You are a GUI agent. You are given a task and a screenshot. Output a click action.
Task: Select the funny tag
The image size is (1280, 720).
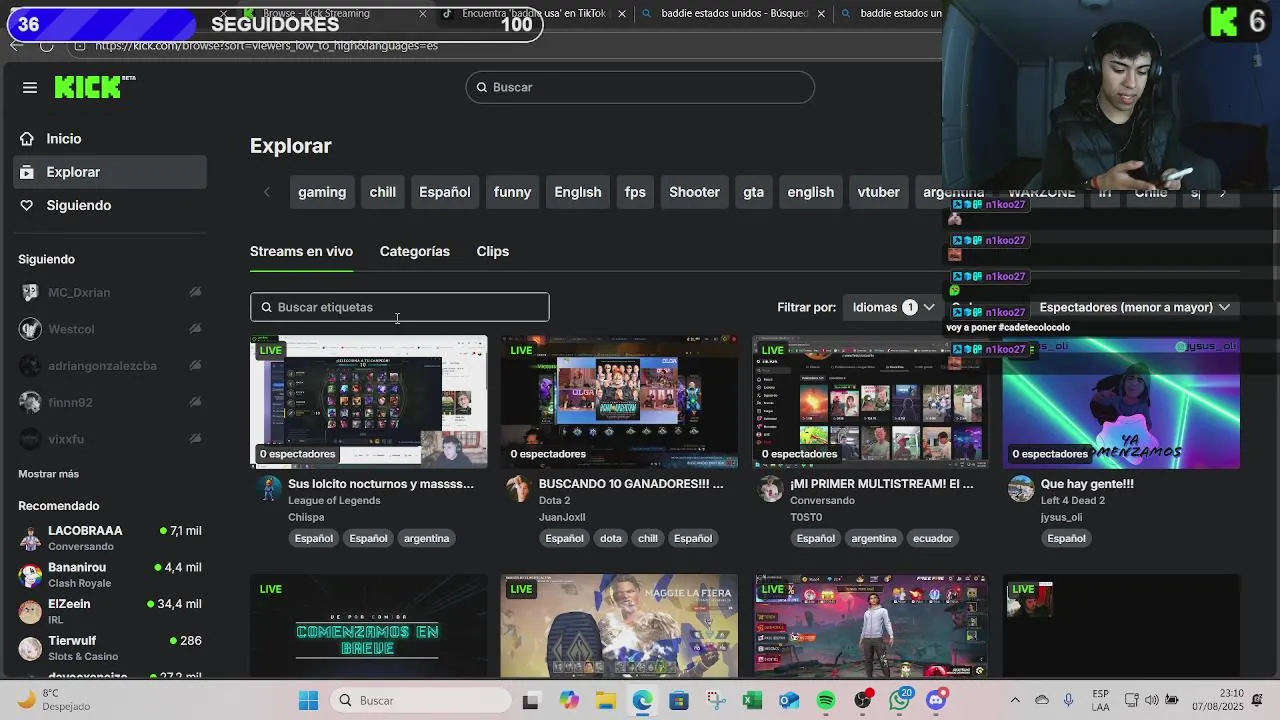pyautogui.click(x=512, y=192)
